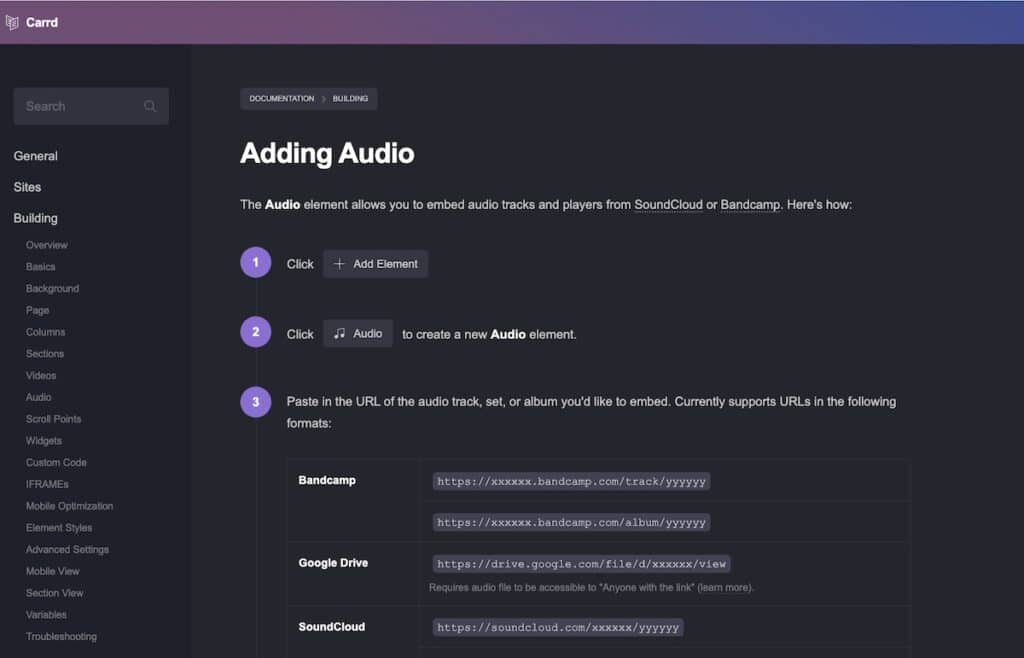Click the Bandcamp track URL example
Image resolution: width=1024 pixels, height=658 pixels.
pyautogui.click(x=571, y=482)
